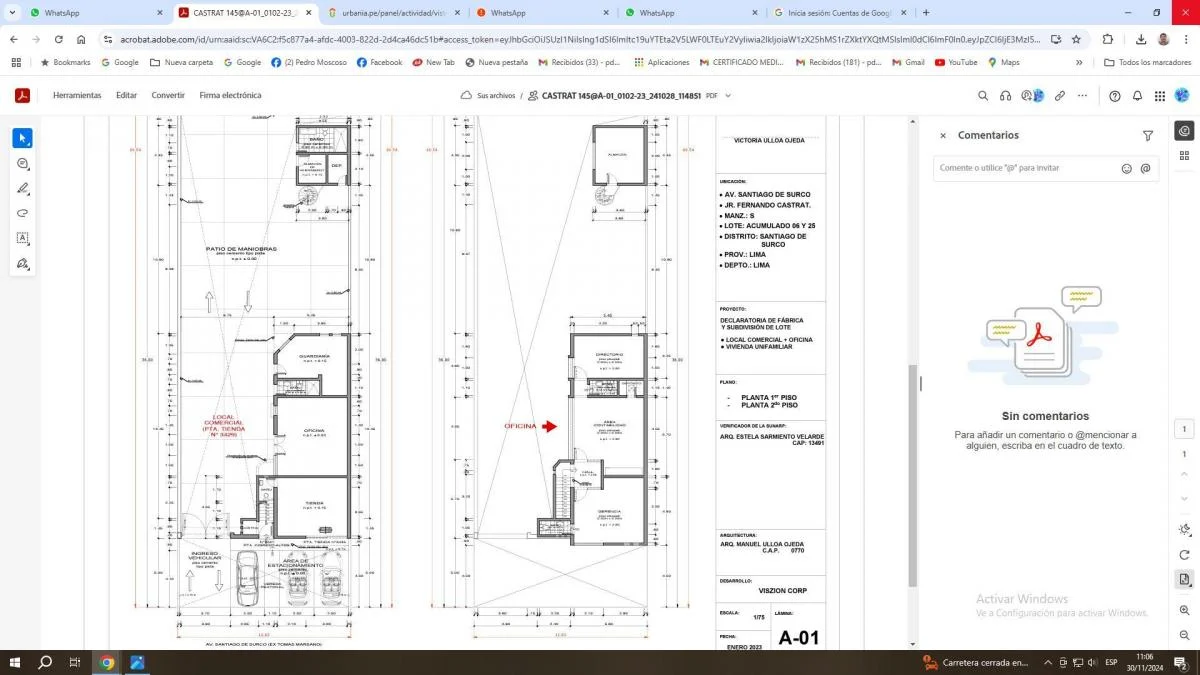This screenshot has width=1200, height=675.
Task: Close the Comentarios panel
Action: pos(942,135)
